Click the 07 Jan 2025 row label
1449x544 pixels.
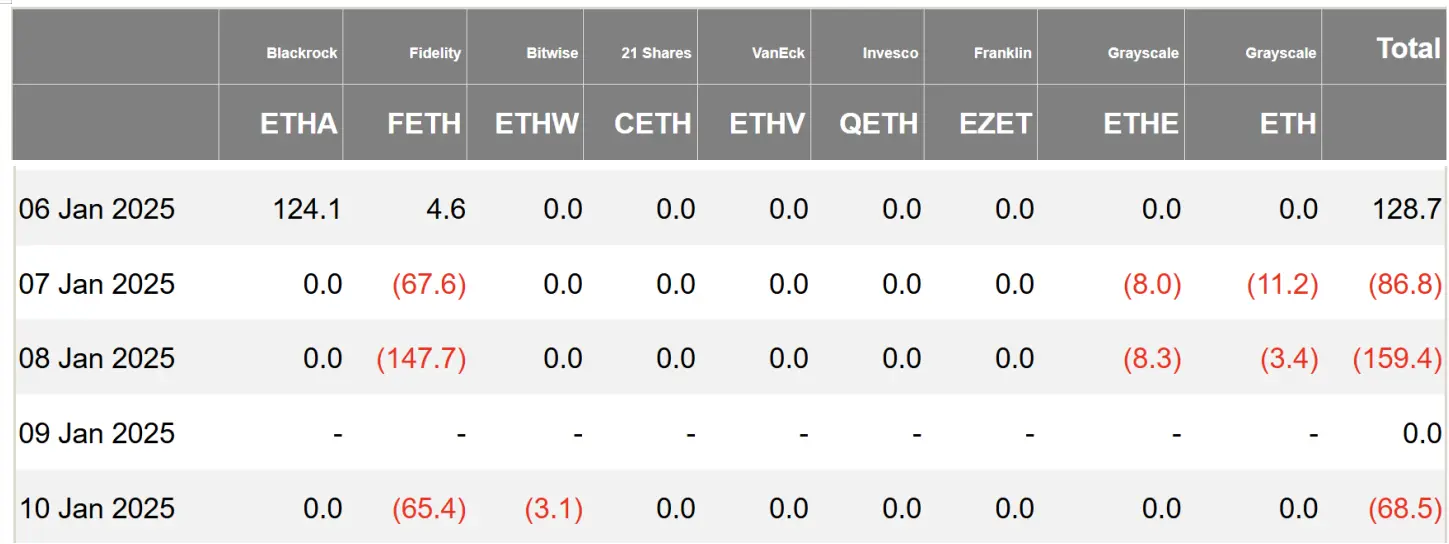coord(97,284)
